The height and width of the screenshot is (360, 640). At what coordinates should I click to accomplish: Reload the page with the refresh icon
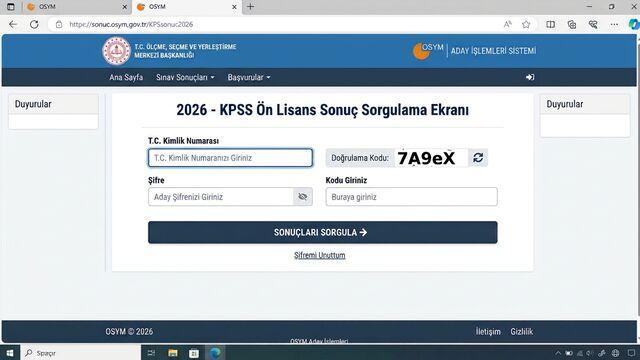point(34,24)
